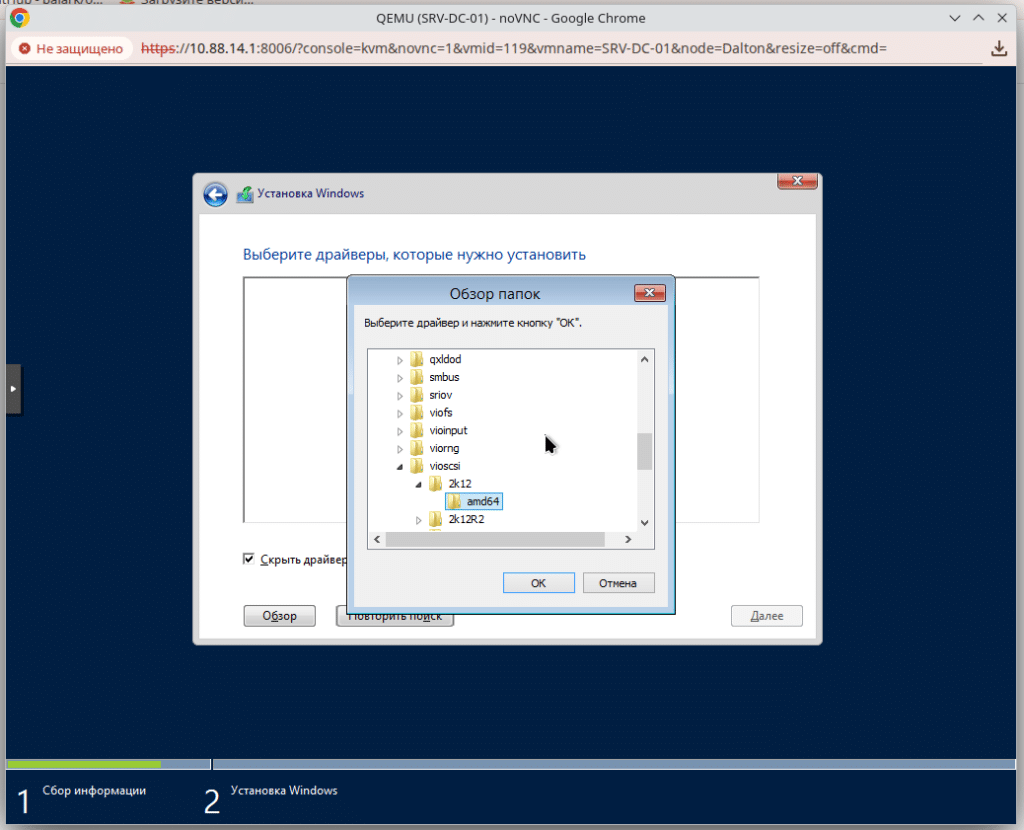Screen dimensions: 1024x830
Task: Click the amd64 folder icon
Action: tap(454, 501)
